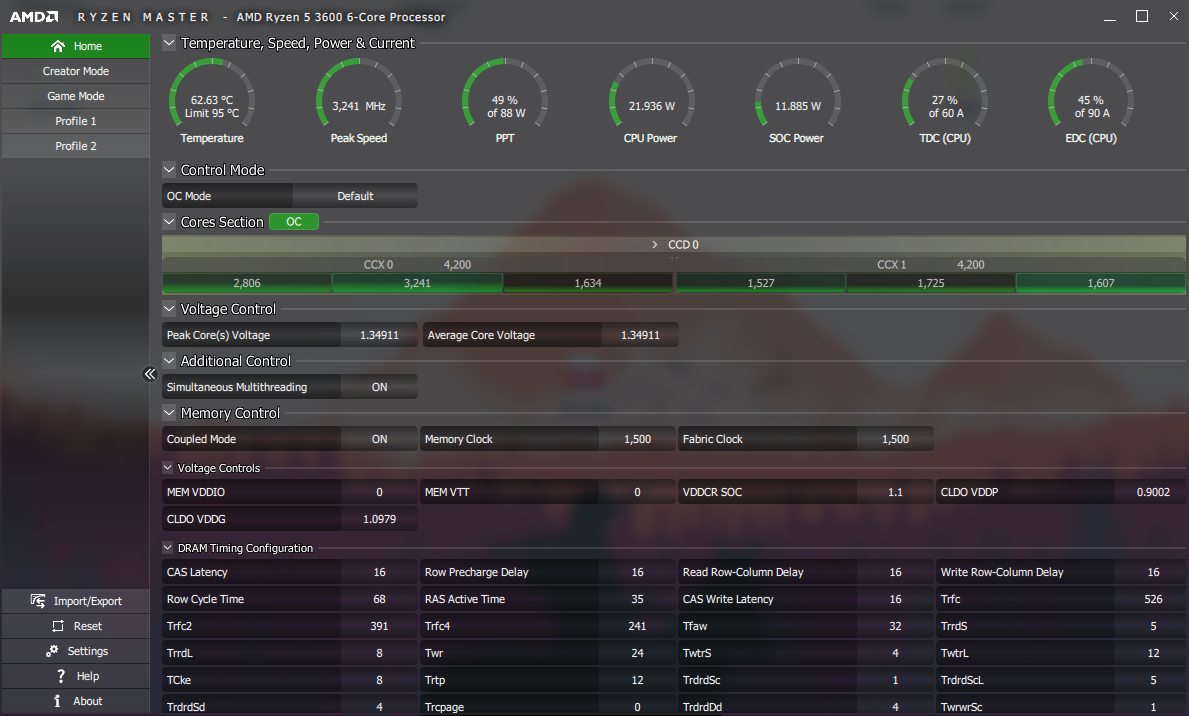Click VDDCR SOC value 1.1
This screenshot has height=716, width=1189.
895,492
